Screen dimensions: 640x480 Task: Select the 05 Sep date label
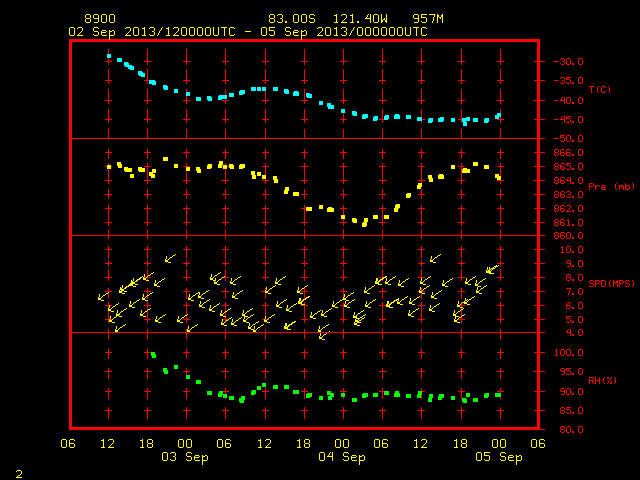[x=499, y=457]
